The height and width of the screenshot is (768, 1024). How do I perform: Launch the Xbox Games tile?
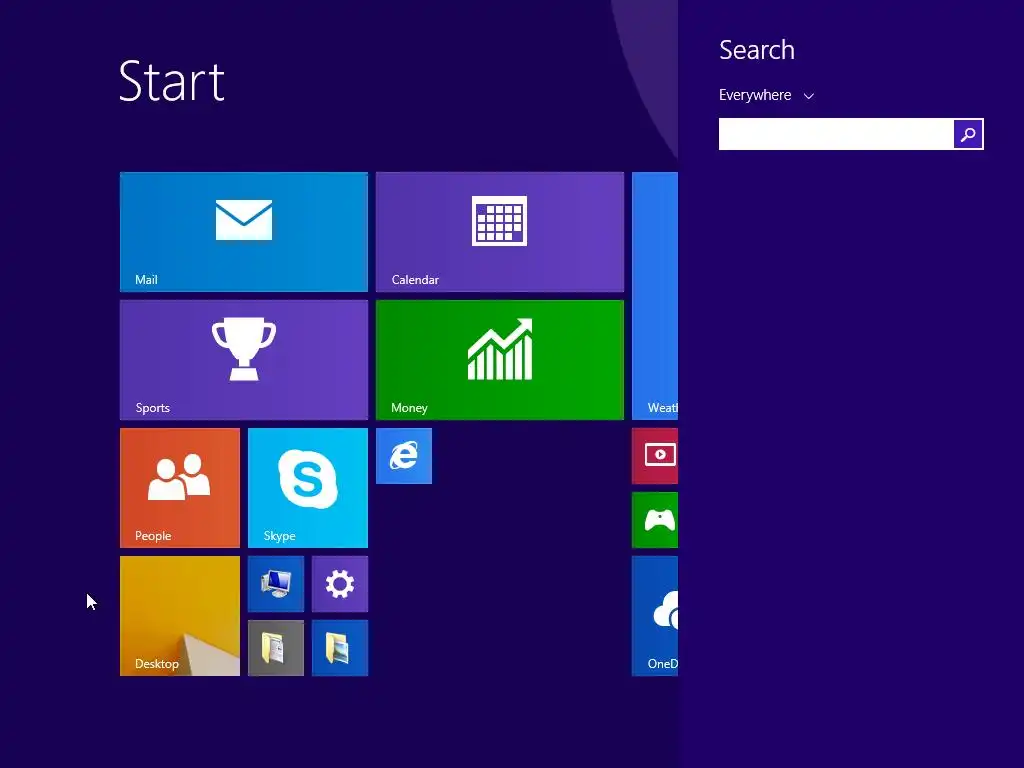[x=655, y=520]
